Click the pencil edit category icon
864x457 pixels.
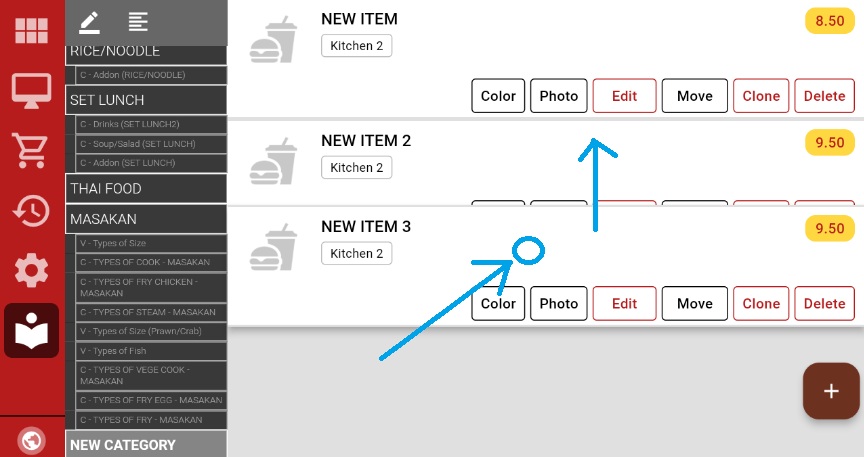pos(89,21)
